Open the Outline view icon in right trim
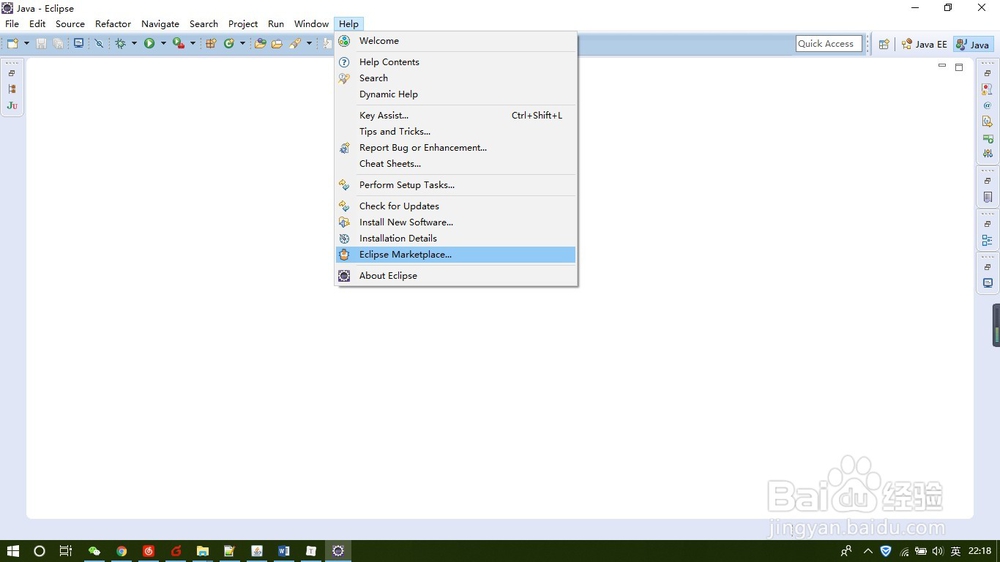The height and width of the screenshot is (562, 1000). 987,240
